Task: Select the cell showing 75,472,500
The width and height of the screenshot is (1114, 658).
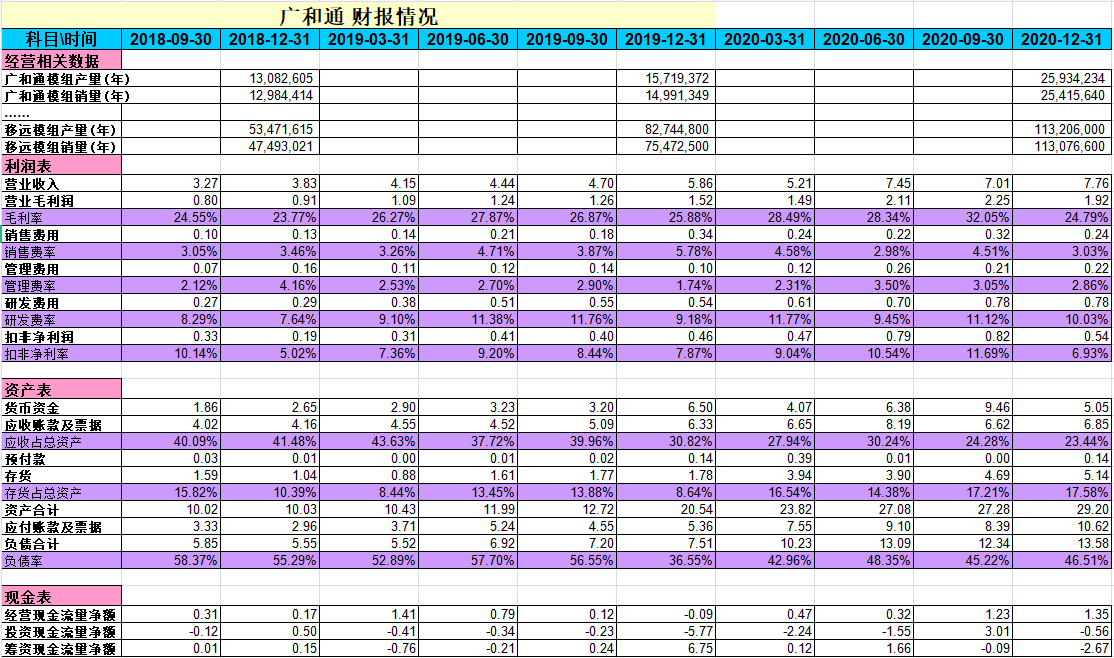Action: point(666,146)
